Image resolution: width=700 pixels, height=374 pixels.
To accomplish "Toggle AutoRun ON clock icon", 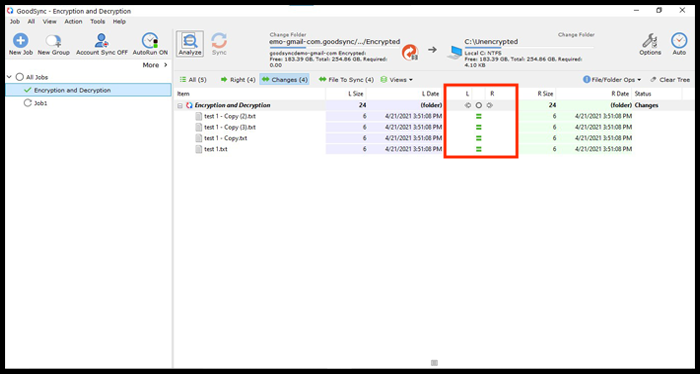I will pos(150,41).
